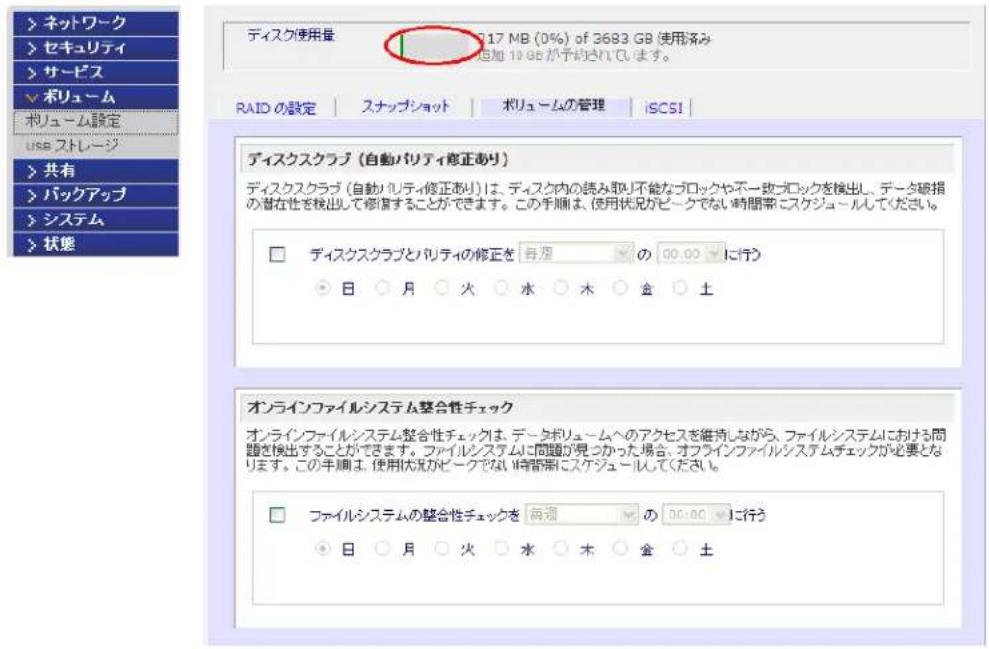Select 木 for filesystem check schedule
Screen dimensions: 989x649
tap(561, 549)
